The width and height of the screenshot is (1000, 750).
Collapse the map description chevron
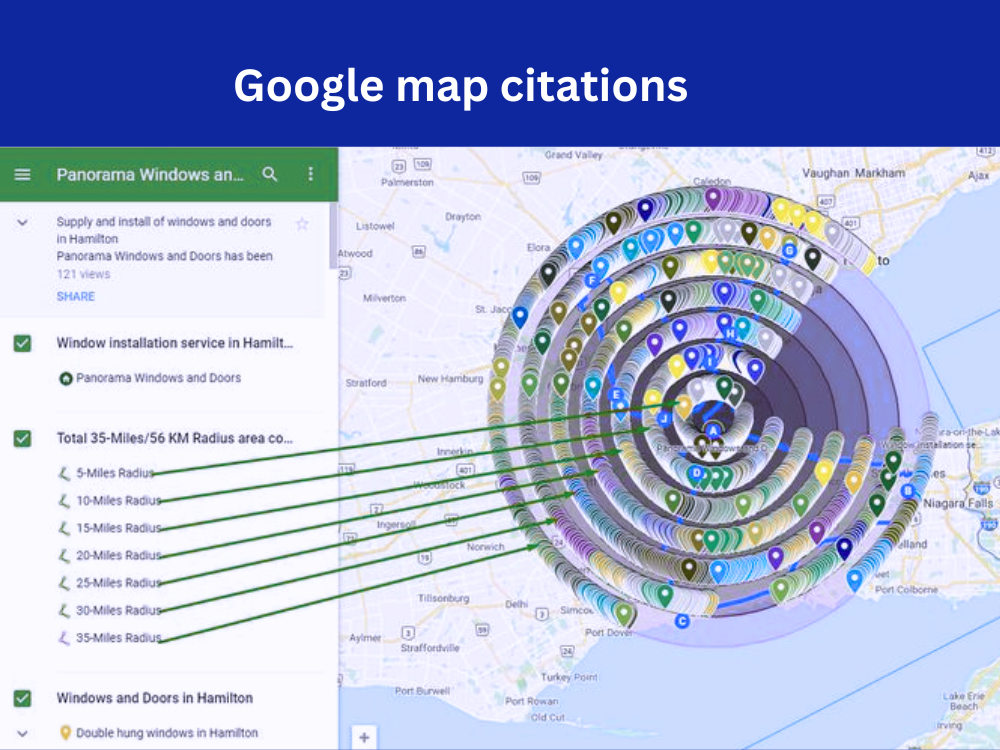click(22, 223)
